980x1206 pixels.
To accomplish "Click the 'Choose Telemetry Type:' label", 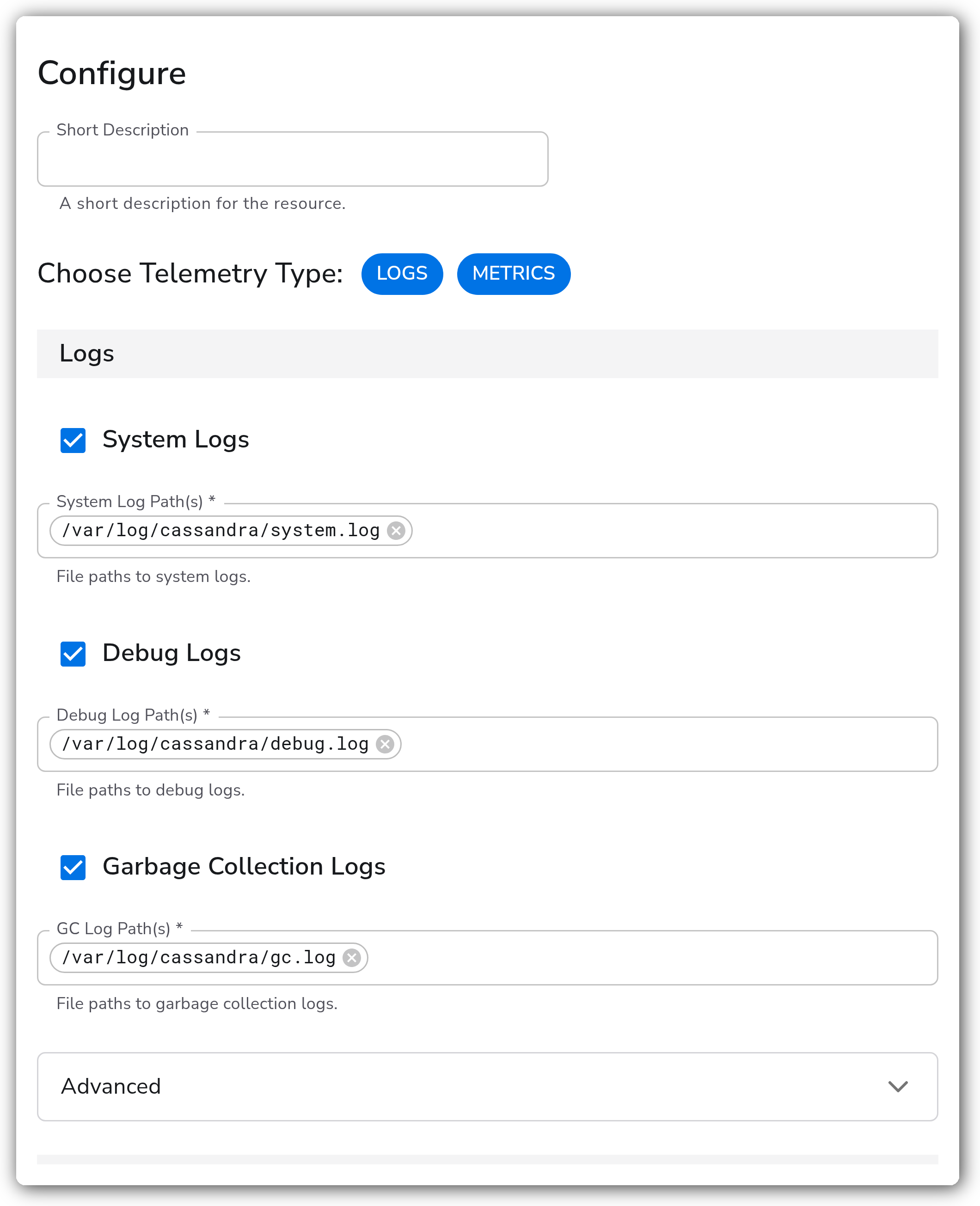I will tap(190, 274).
